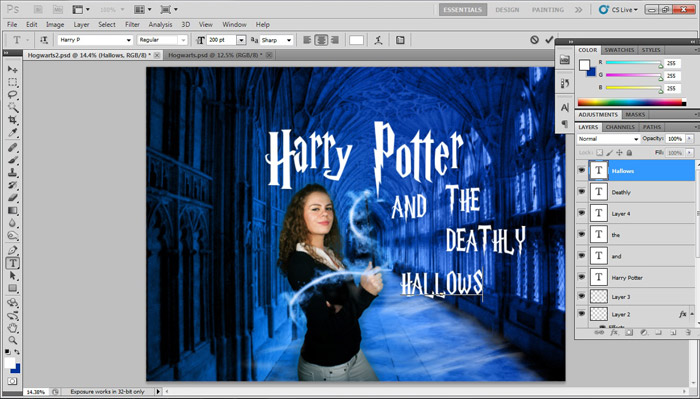Image resolution: width=700 pixels, height=399 pixels.
Task: Select the Crop tool
Action: click(12, 120)
